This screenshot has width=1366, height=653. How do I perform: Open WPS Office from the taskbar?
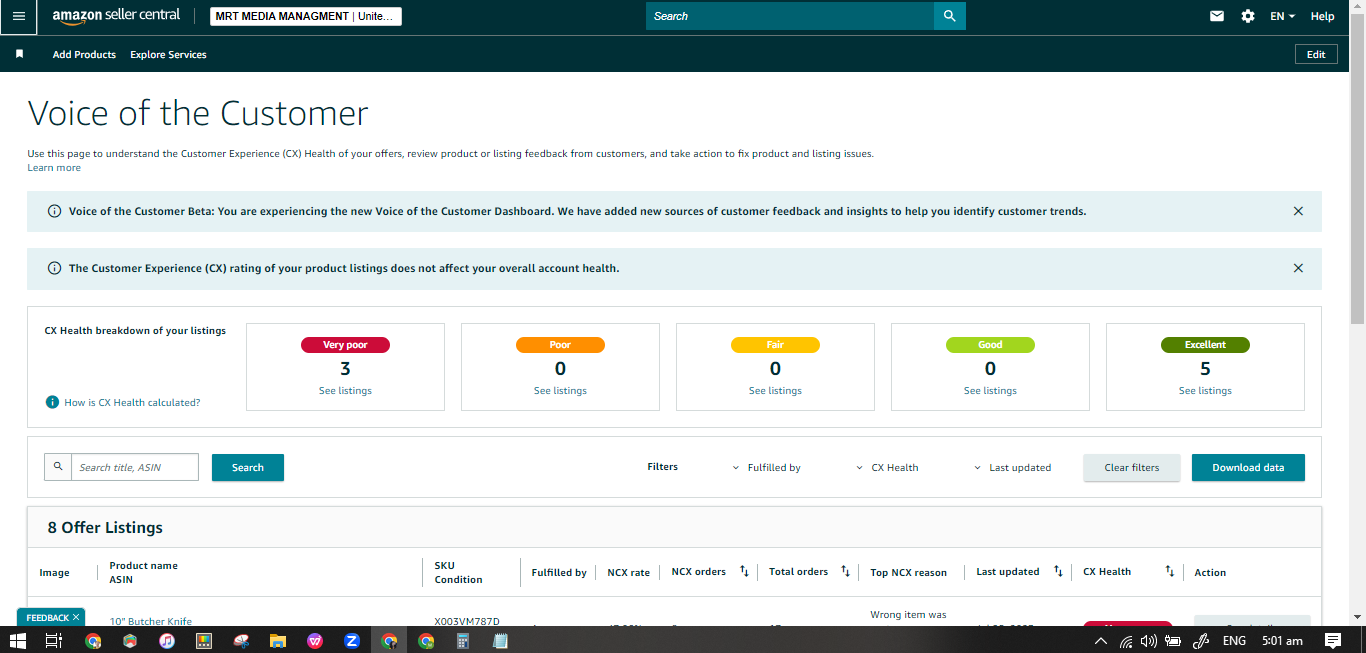pyautogui.click(x=315, y=641)
